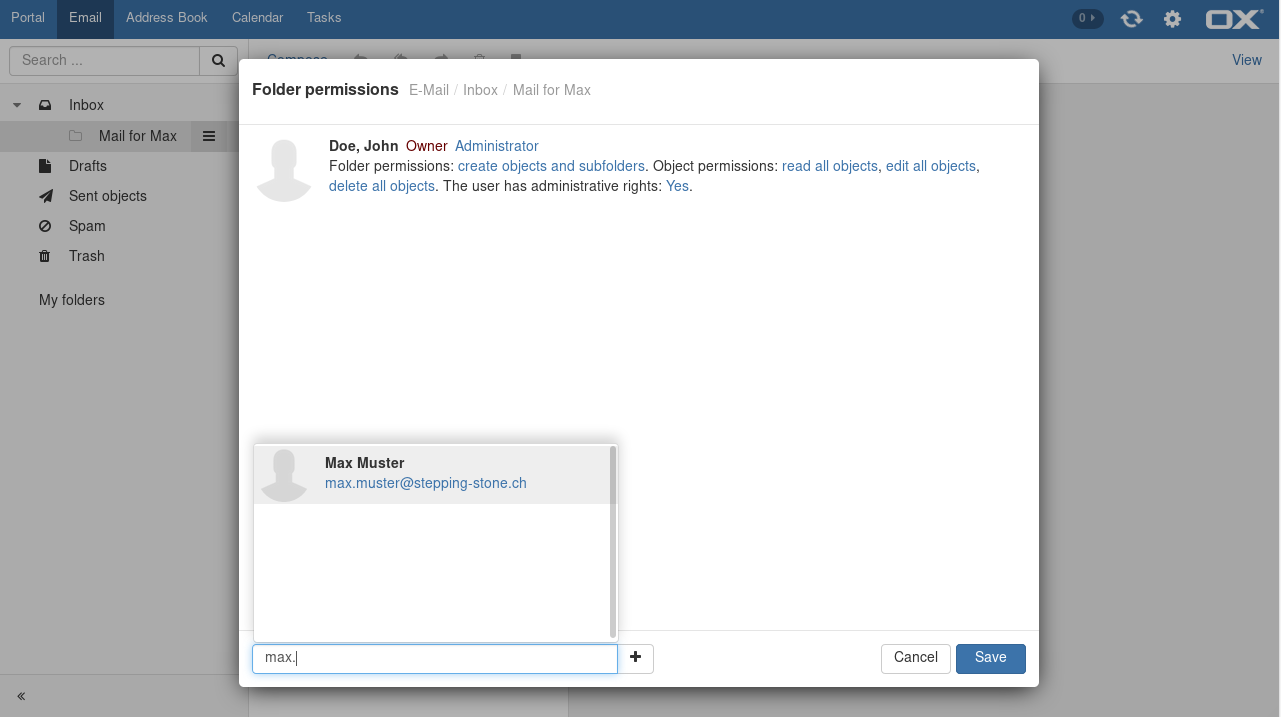Click the refresh icon in top bar
The height and width of the screenshot is (717, 1281).
(x=1131, y=19)
